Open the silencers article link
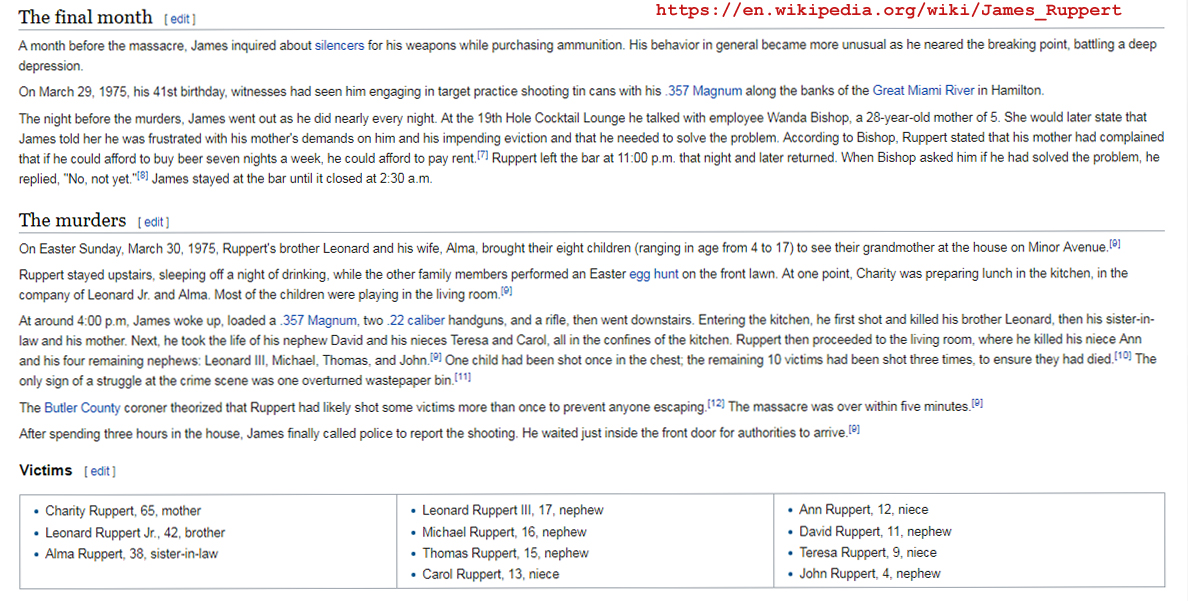The width and height of the screenshot is (1188, 601). pyautogui.click(x=339, y=46)
